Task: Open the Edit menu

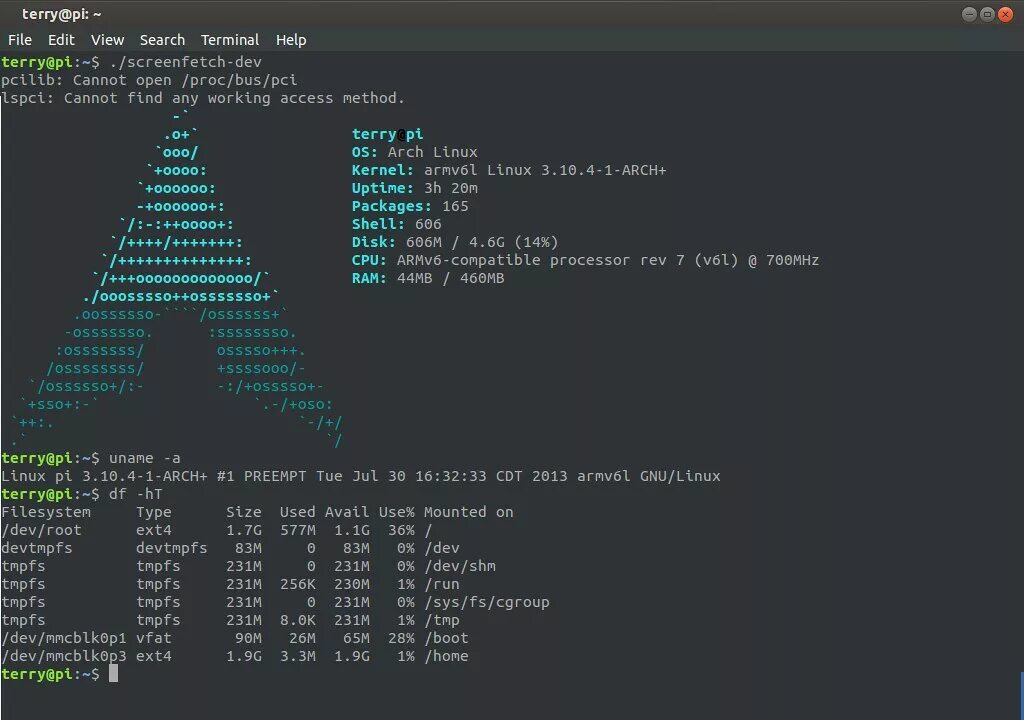Action: pyautogui.click(x=61, y=40)
